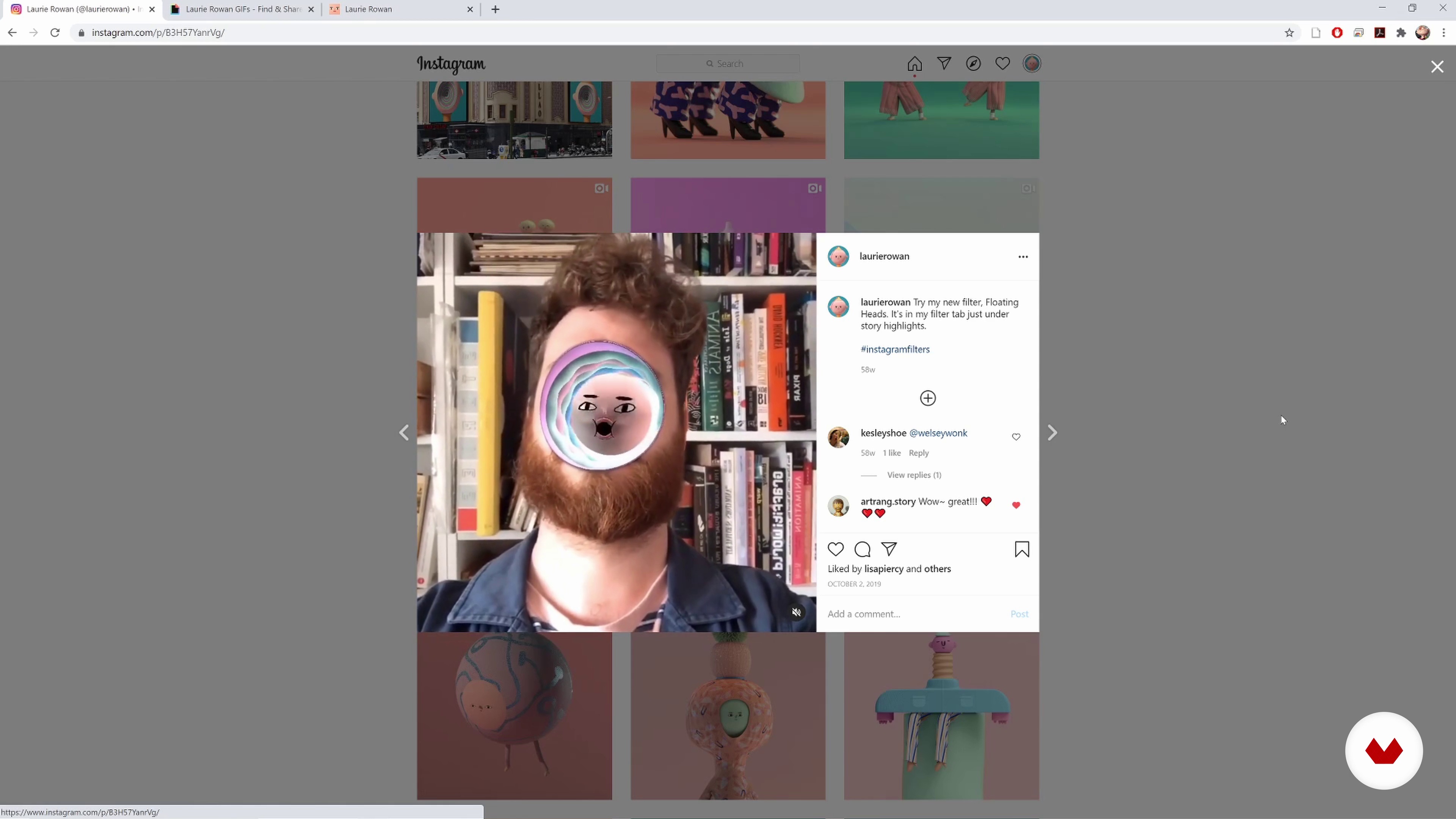Click the comment speech-bubble icon
Screen dimensions: 1456x819
[863, 549]
